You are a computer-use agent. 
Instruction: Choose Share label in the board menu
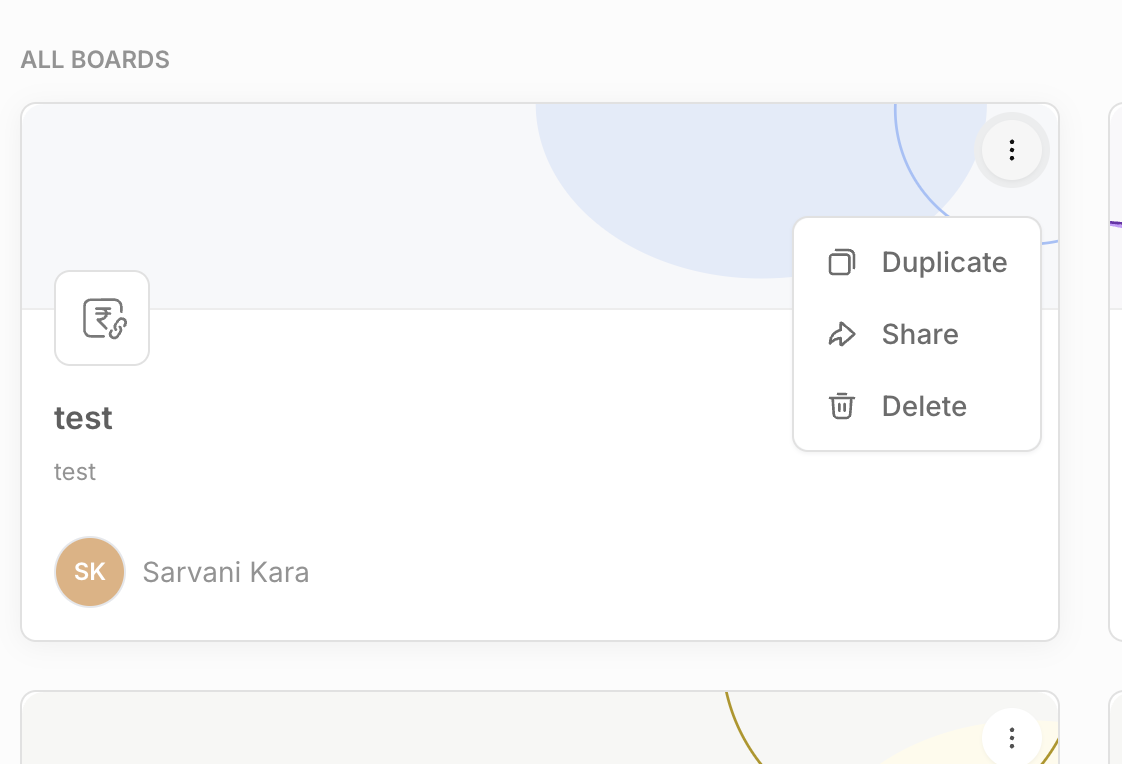pyautogui.click(x=920, y=334)
